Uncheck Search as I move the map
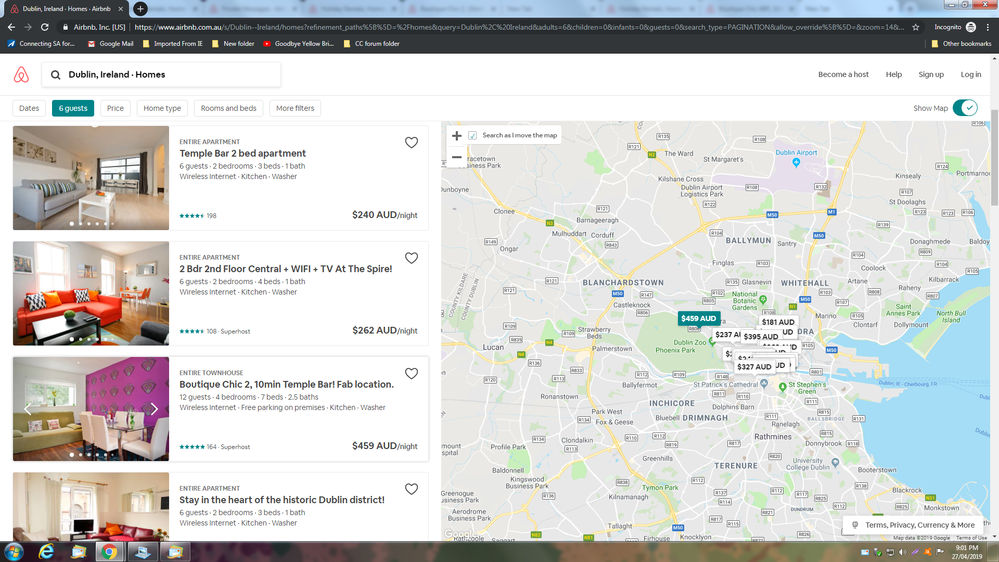999x562 pixels. (x=473, y=136)
